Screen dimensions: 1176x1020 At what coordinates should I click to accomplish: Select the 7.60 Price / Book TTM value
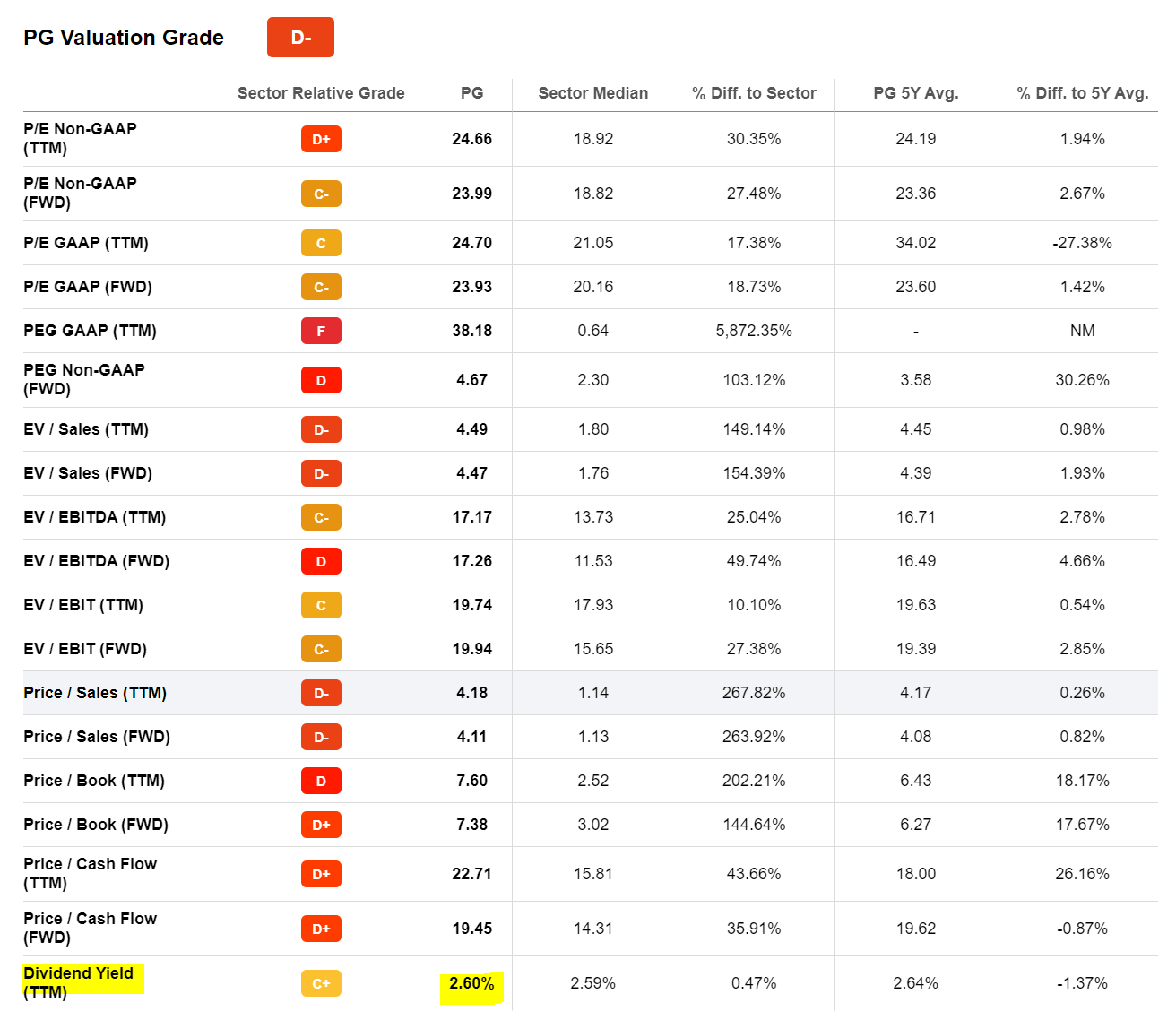click(471, 781)
